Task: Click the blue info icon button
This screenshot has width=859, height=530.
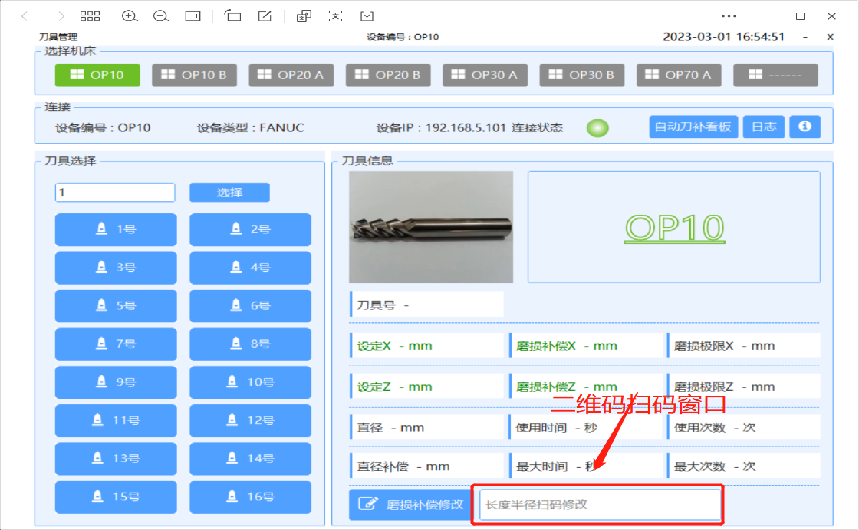Action: pos(805,127)
